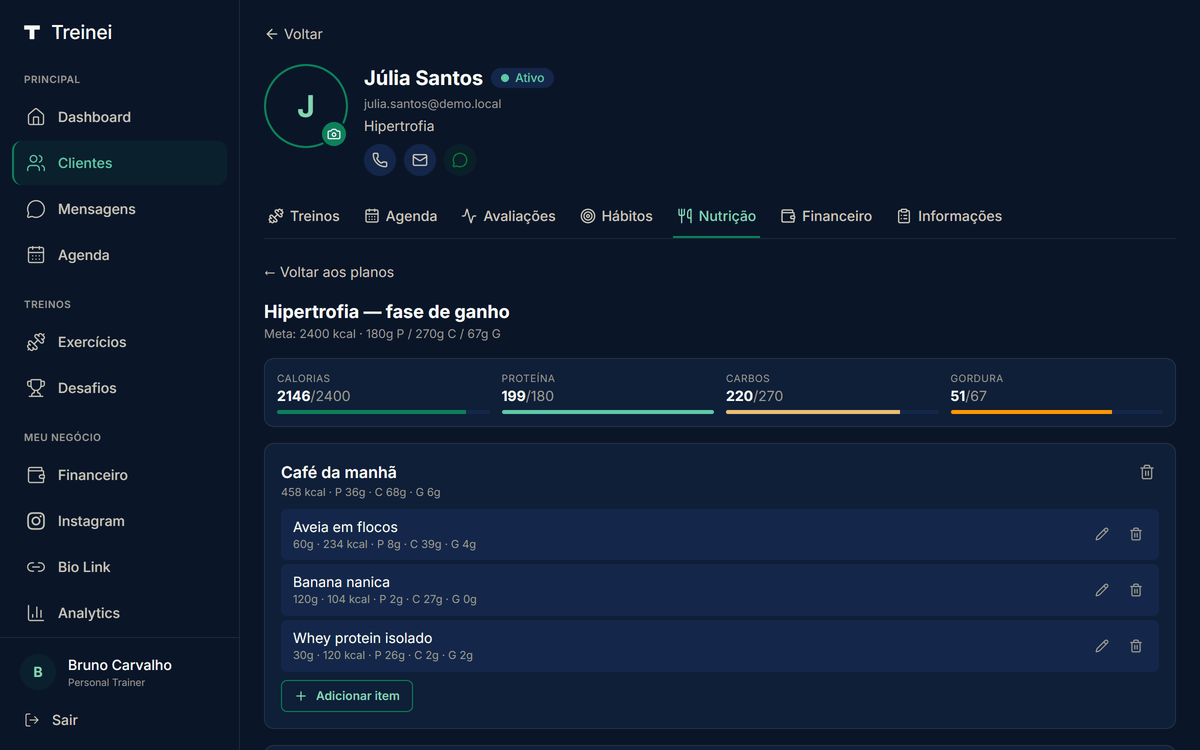Click the Whey protein isolado name
Screen dimensions: 1200x750
[363, 638]
